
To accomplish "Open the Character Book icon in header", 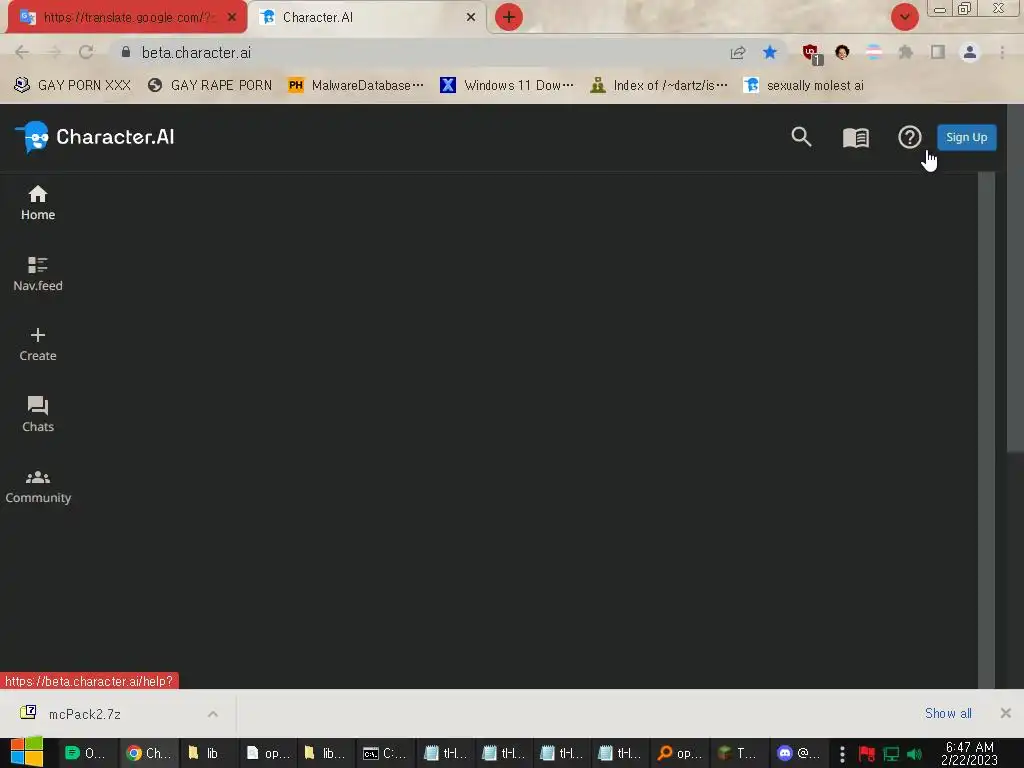I will pyautogui.click(x=856, y=137).
